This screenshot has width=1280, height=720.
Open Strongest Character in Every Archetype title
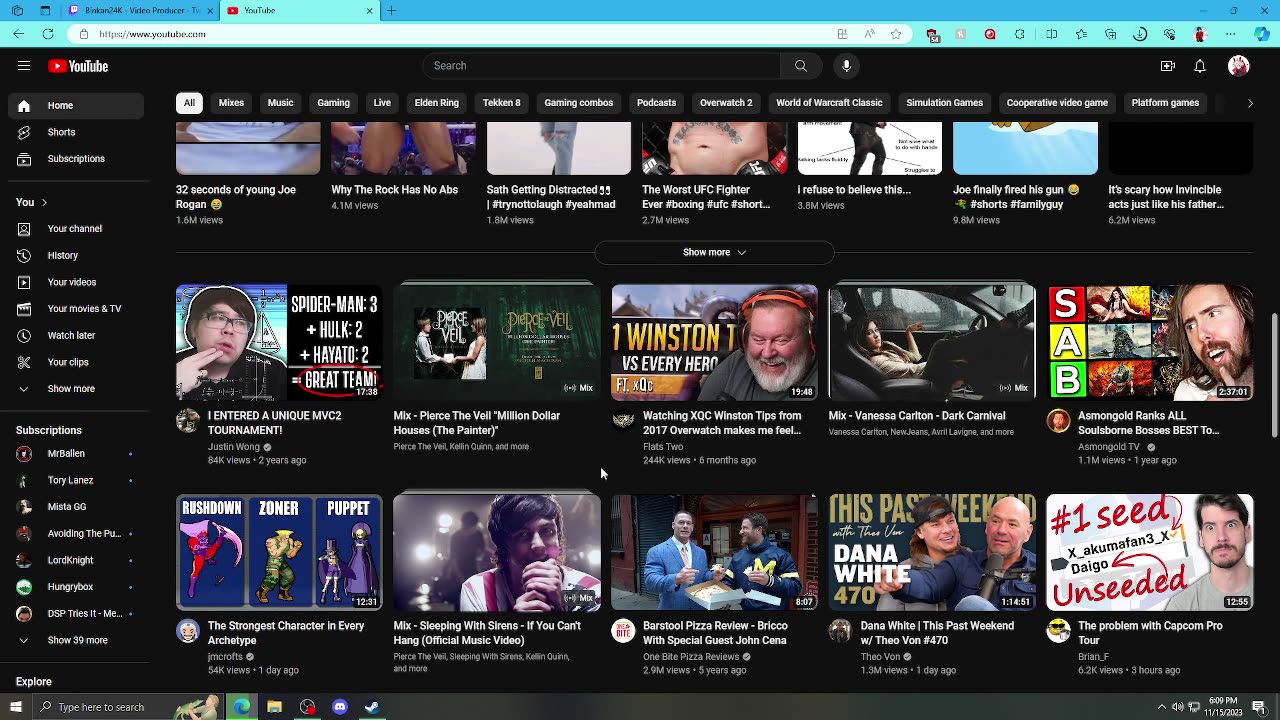286,633
